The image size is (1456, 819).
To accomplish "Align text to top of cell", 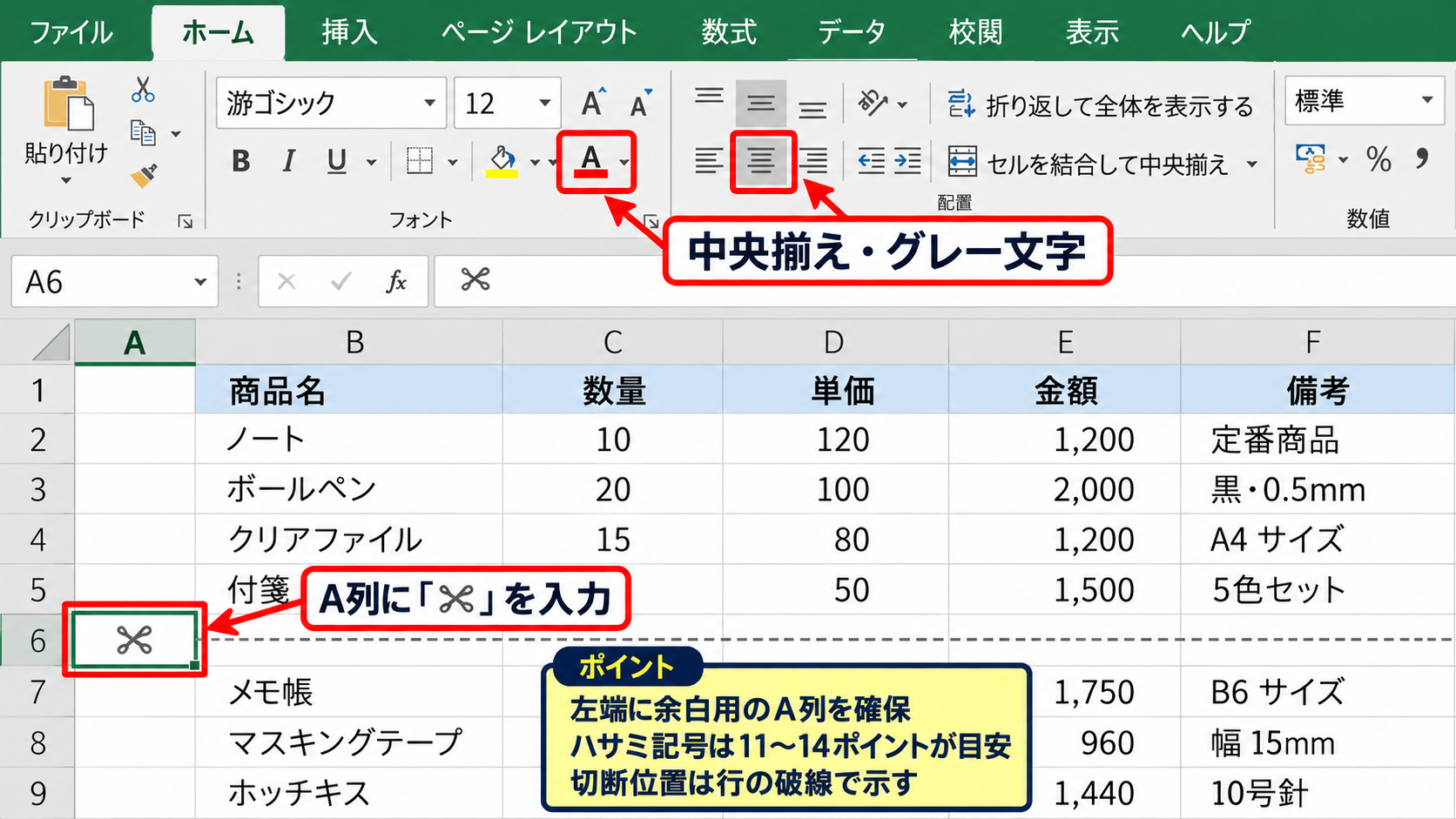I will tap(709, 97).
